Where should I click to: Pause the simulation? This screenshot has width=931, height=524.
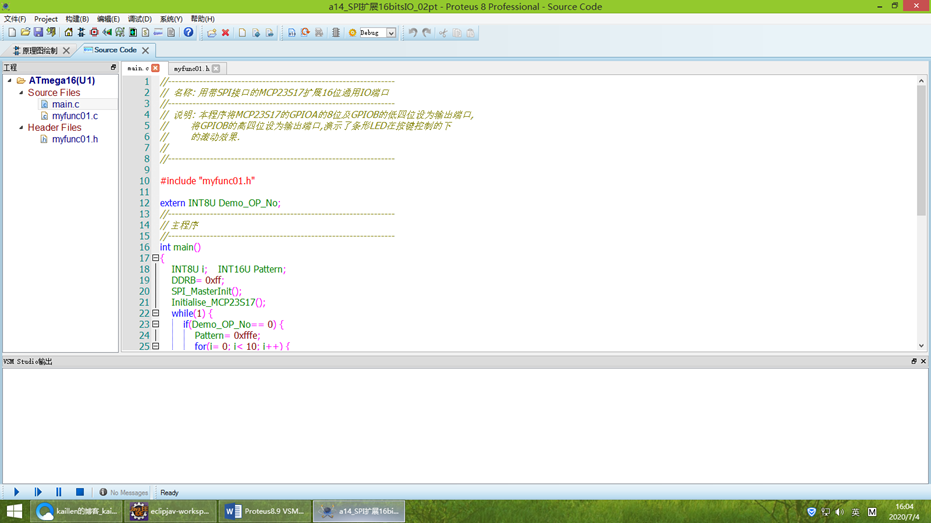[58, 492]
